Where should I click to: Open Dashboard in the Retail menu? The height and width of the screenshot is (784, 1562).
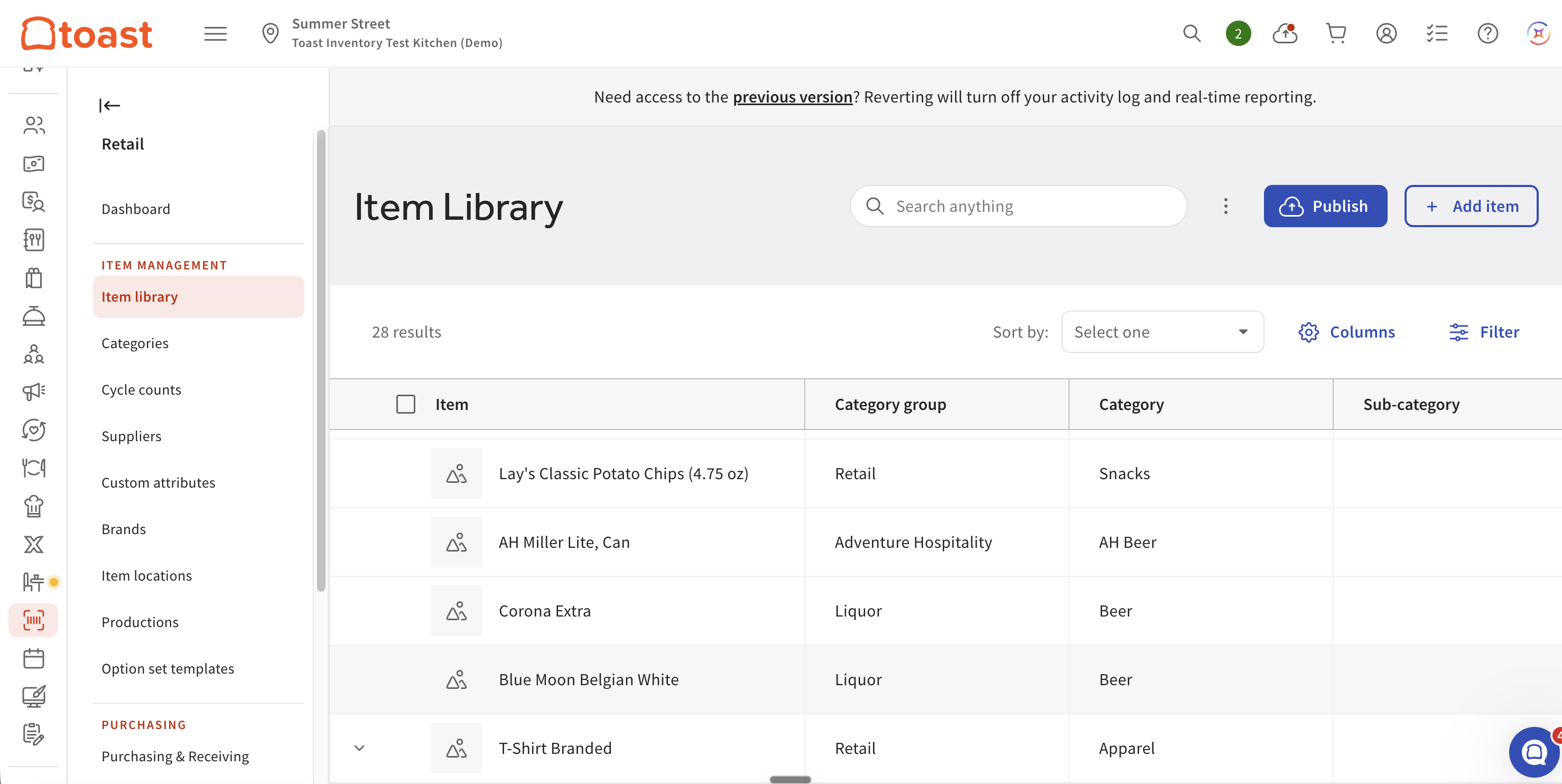tap(136, 209)
